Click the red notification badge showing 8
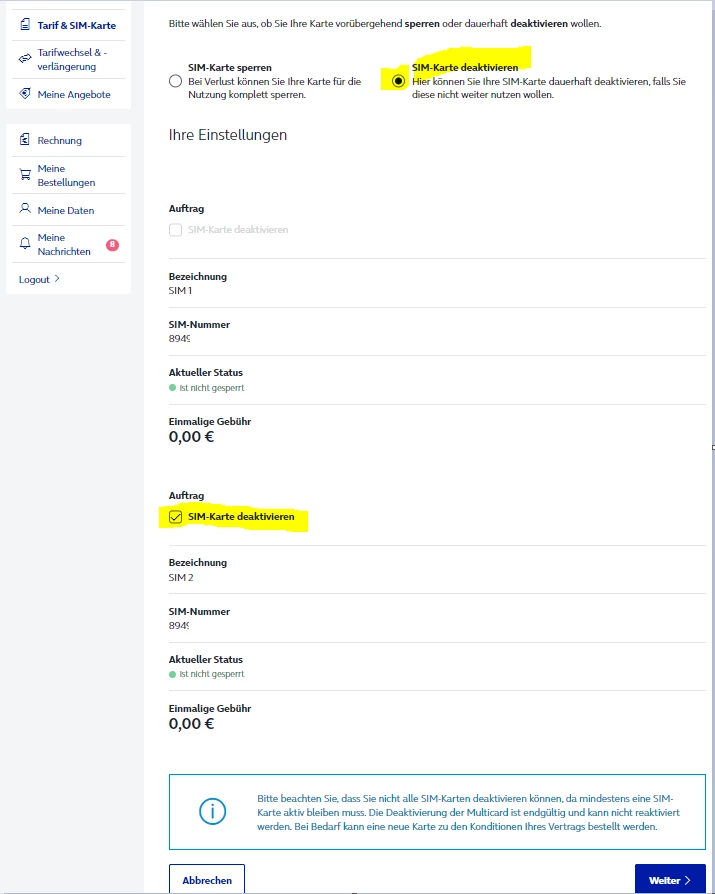The width and height of the screenshot is (715, 894). (x=112, y=245)
